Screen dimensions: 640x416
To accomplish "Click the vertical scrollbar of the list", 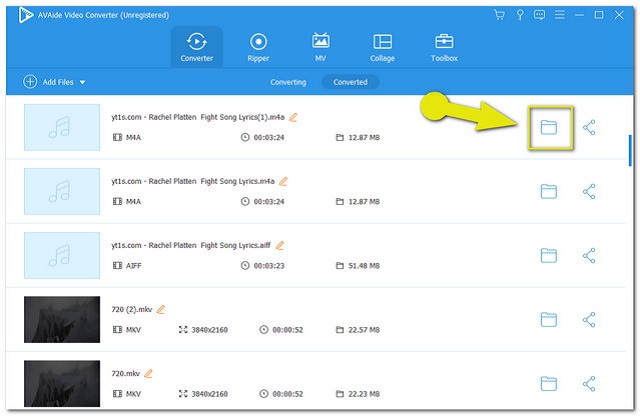I will click(x=630, y=150).
